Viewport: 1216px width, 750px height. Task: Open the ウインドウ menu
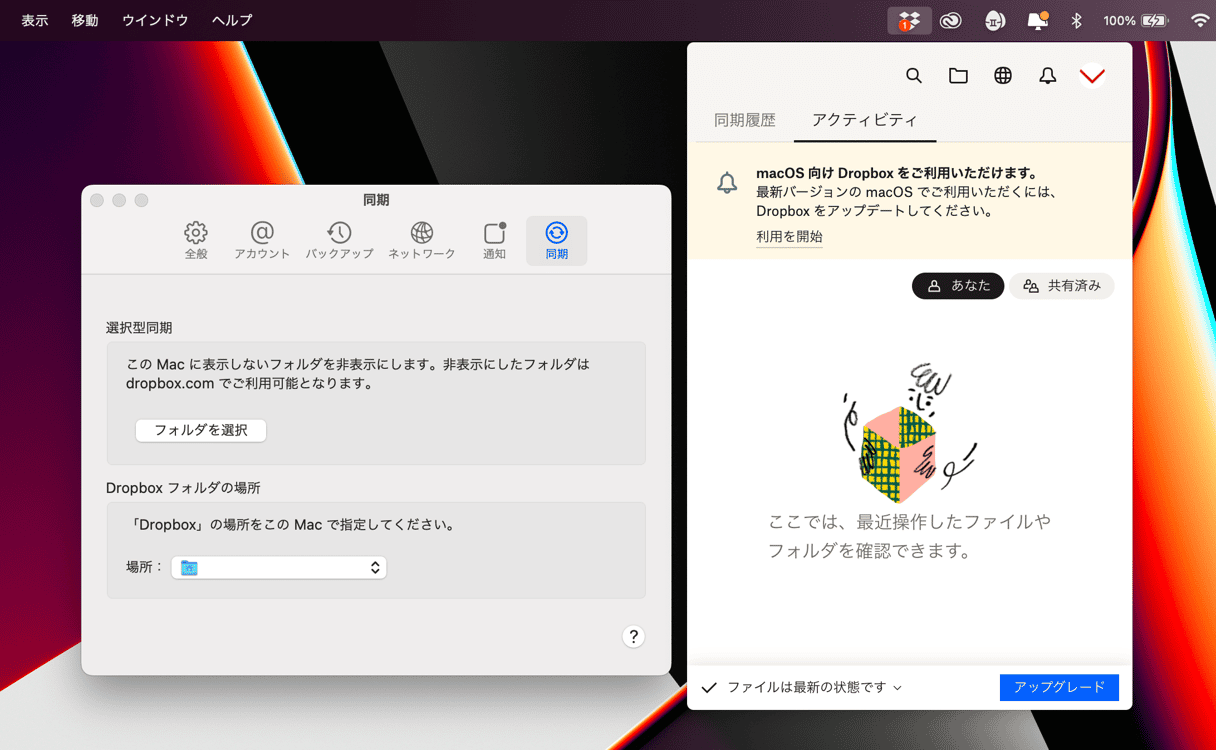[x=155, y=20]
